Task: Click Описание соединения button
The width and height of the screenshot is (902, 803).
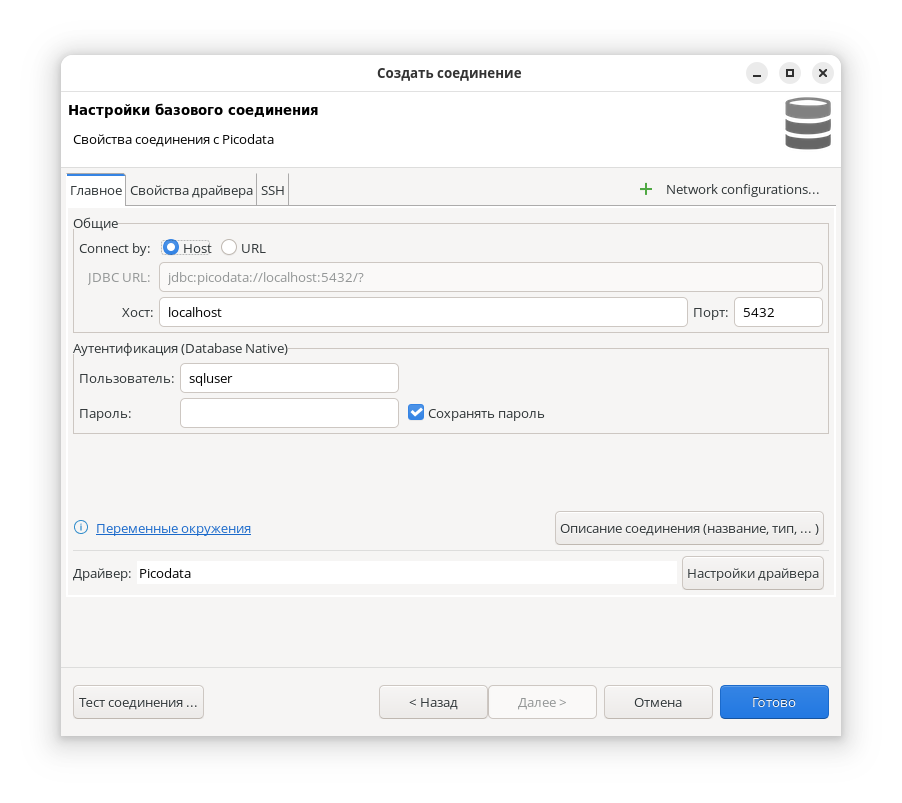Action: click(688, 528)
